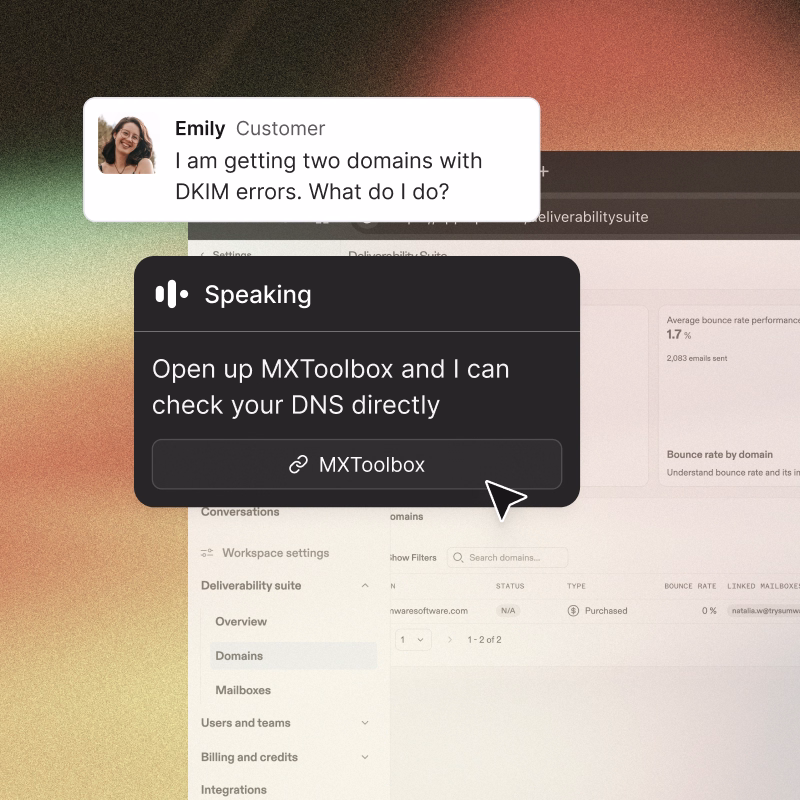The image size is (800, 800).
Task: Sort by the TYPE column header
Action: (x=576, y=586)
